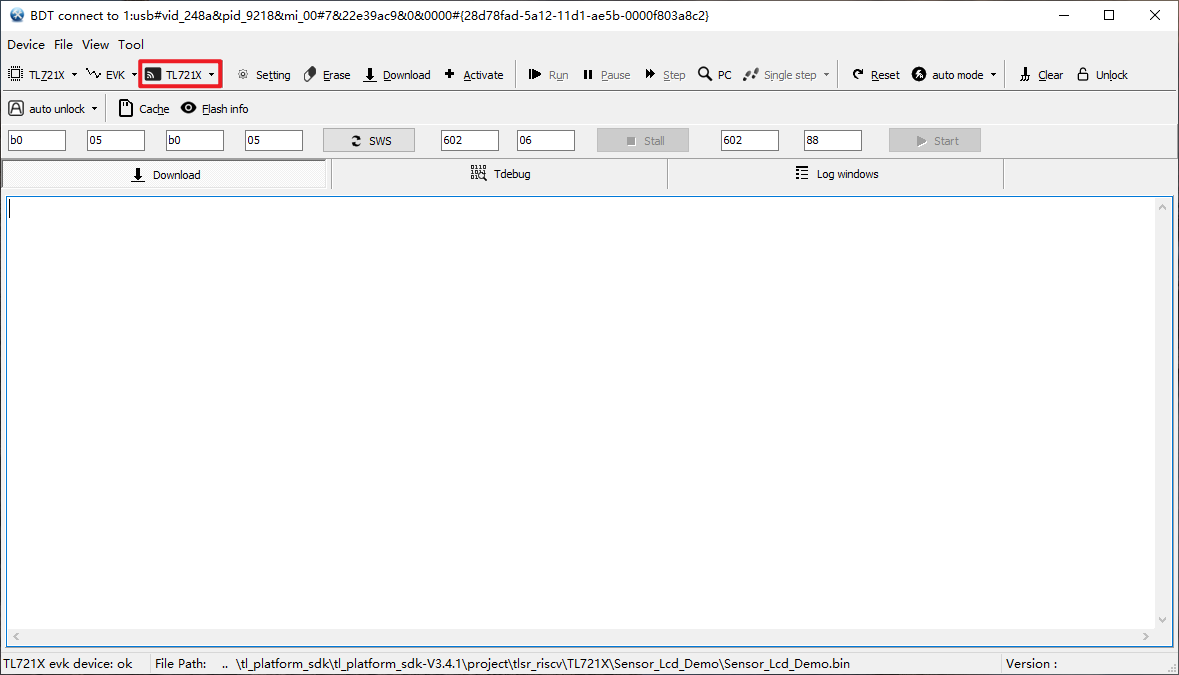This screenshot has width=1179, height=675.
Task: Click the vertical scrollbar down arrow
Action: coord(1162,620)
